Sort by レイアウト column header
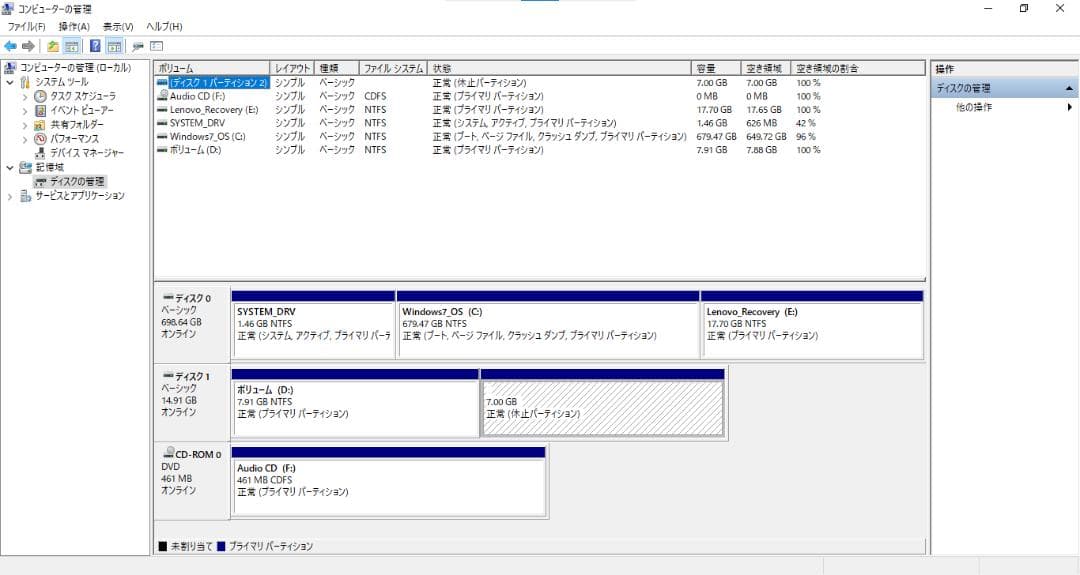This screenshot has width=1080, height=575. (x=293, y=68)
